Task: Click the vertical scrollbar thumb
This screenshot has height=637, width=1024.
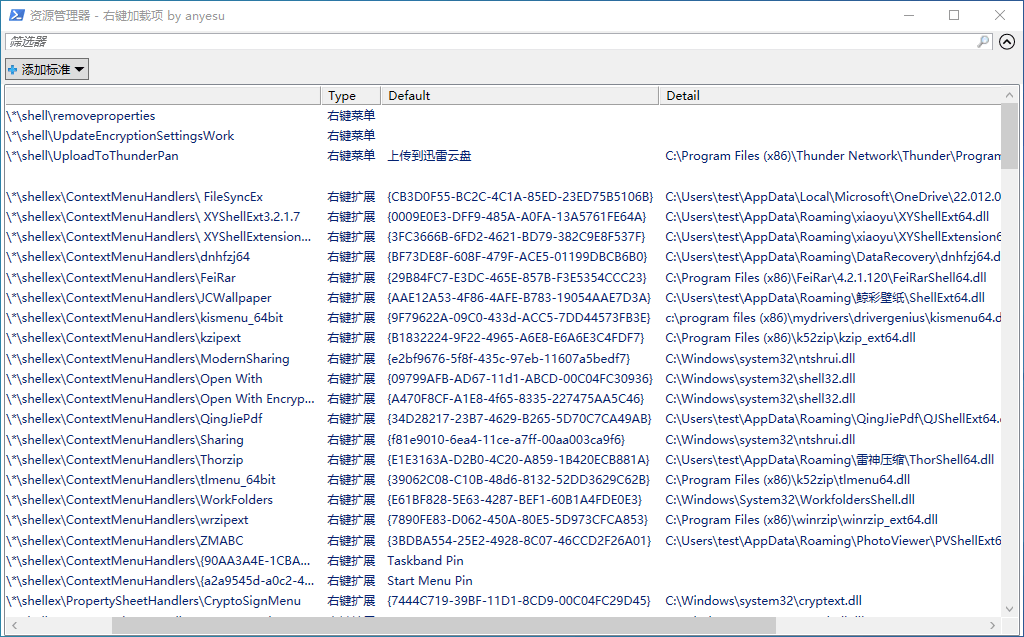Action: click(x=1010, y=136)
